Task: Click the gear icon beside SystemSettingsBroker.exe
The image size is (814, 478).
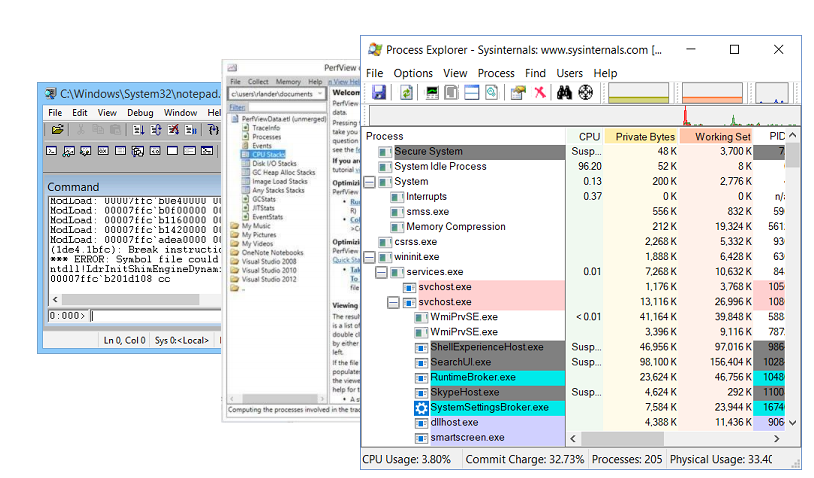Action: (x=421, y=408)
